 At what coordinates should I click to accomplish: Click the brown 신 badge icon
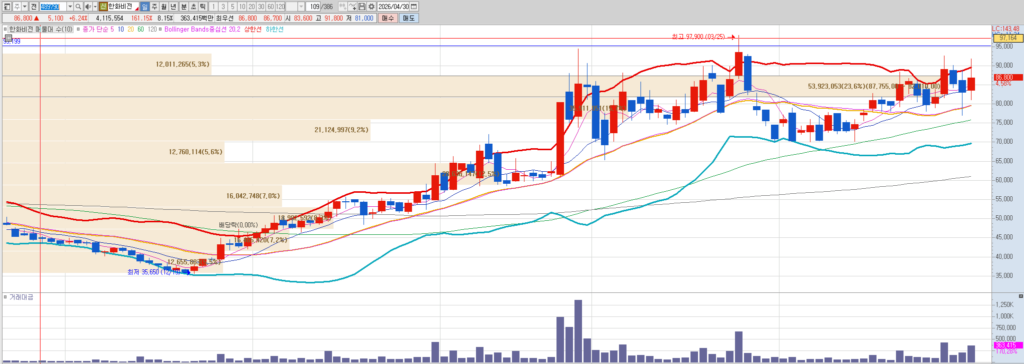click(103, 6)
